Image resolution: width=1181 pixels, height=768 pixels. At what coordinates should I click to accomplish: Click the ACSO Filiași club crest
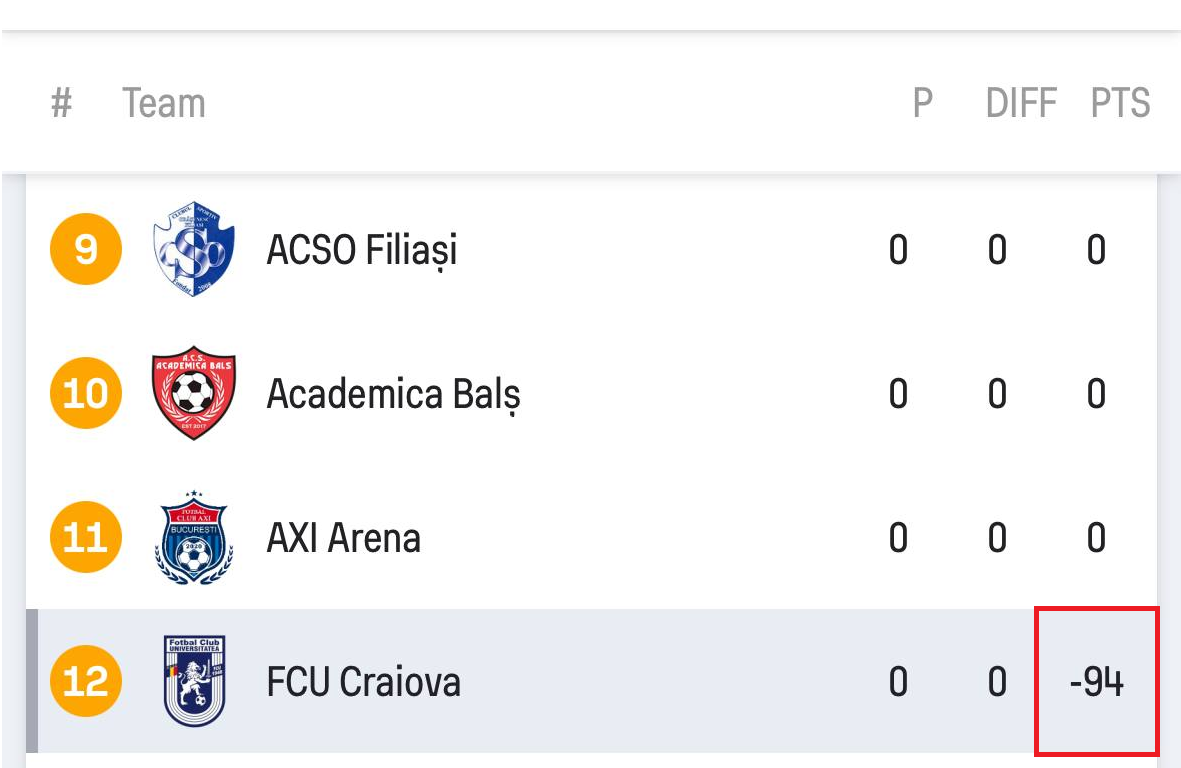pyautogui.click(x=194, y=249)
